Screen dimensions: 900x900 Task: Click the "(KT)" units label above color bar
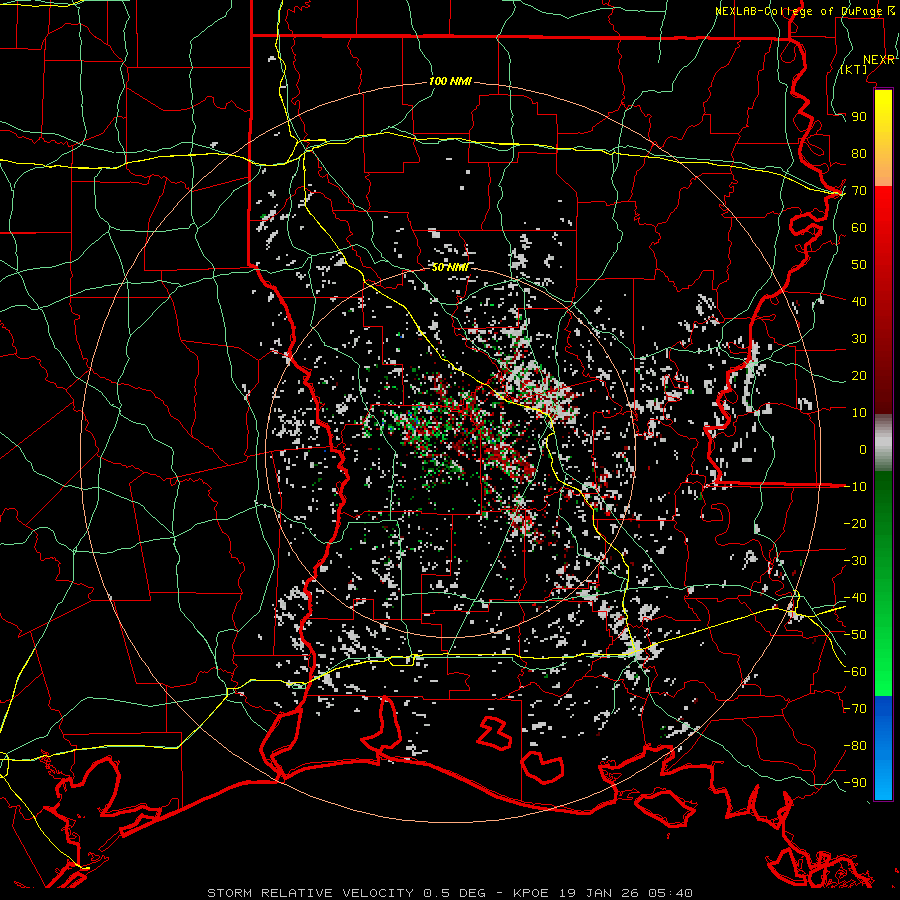tap(854, 69)
